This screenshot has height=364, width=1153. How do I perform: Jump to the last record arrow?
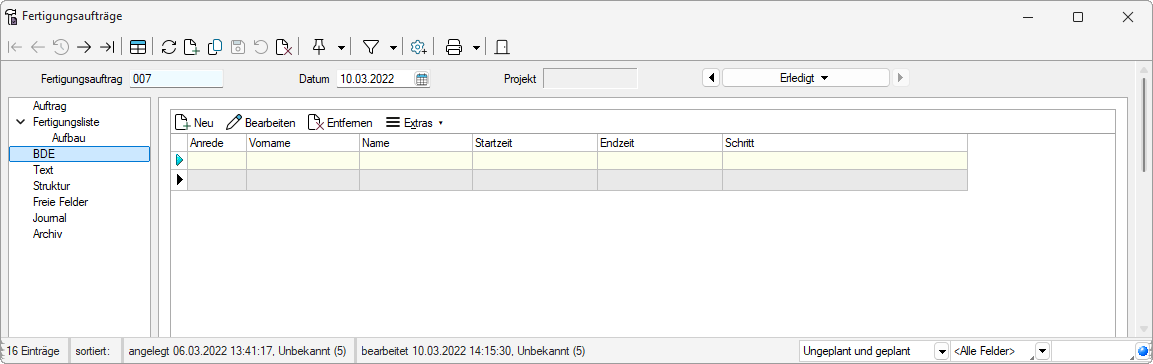[107, 47]
